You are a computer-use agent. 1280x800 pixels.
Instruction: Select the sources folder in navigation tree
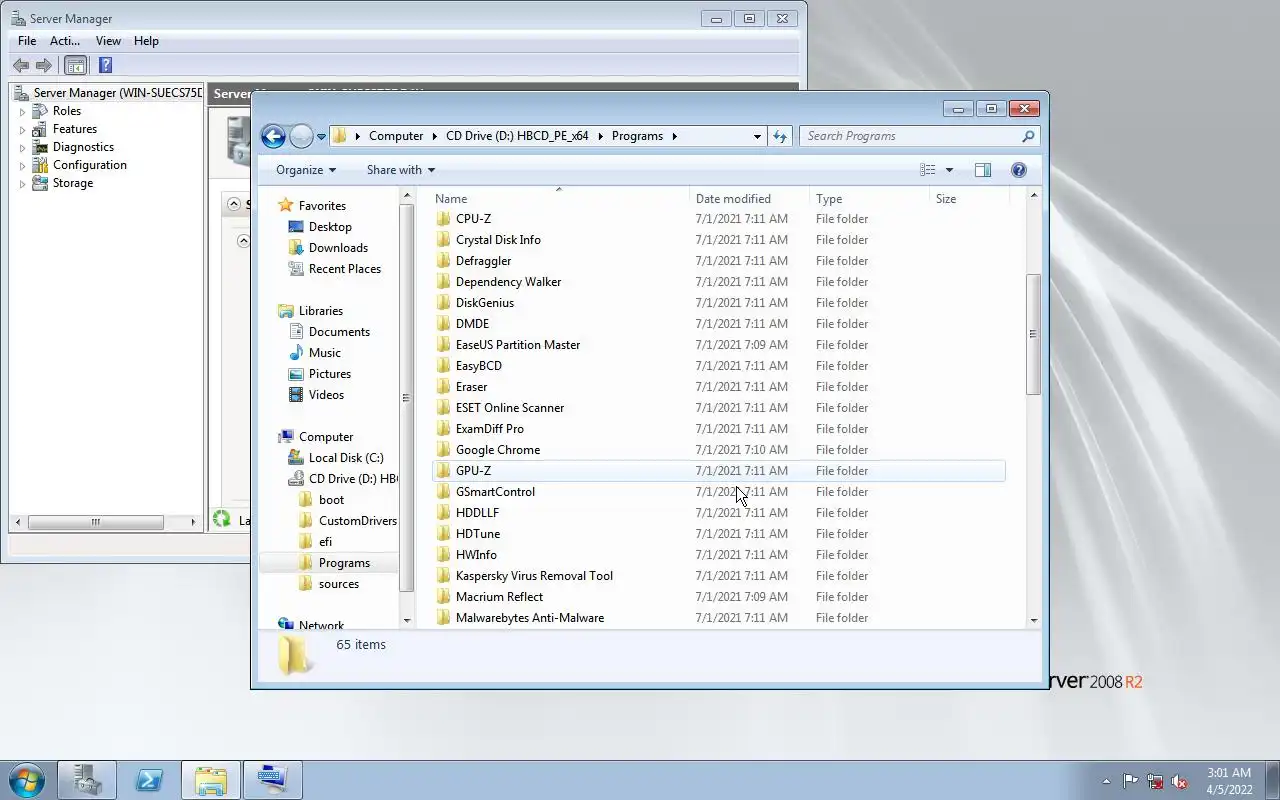339,584
